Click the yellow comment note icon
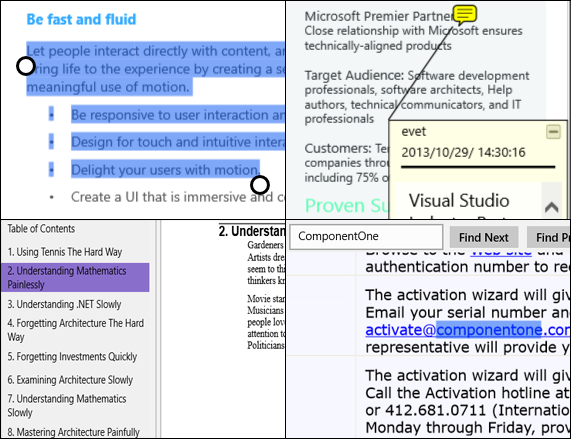Viewport: 571px width, 439px height. (464, 15)
